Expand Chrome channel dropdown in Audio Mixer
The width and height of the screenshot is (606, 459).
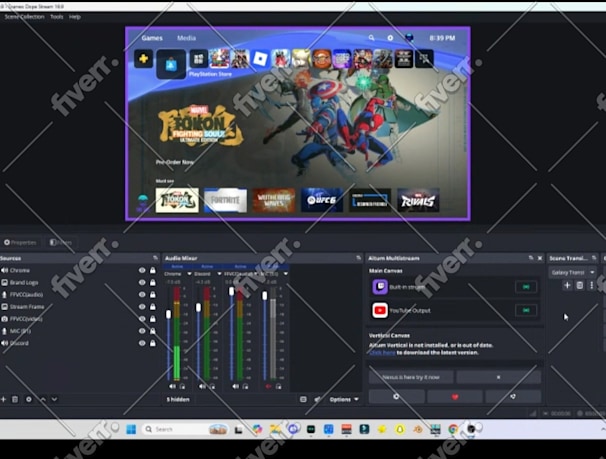pyautogui.click(x=189, y=274)
